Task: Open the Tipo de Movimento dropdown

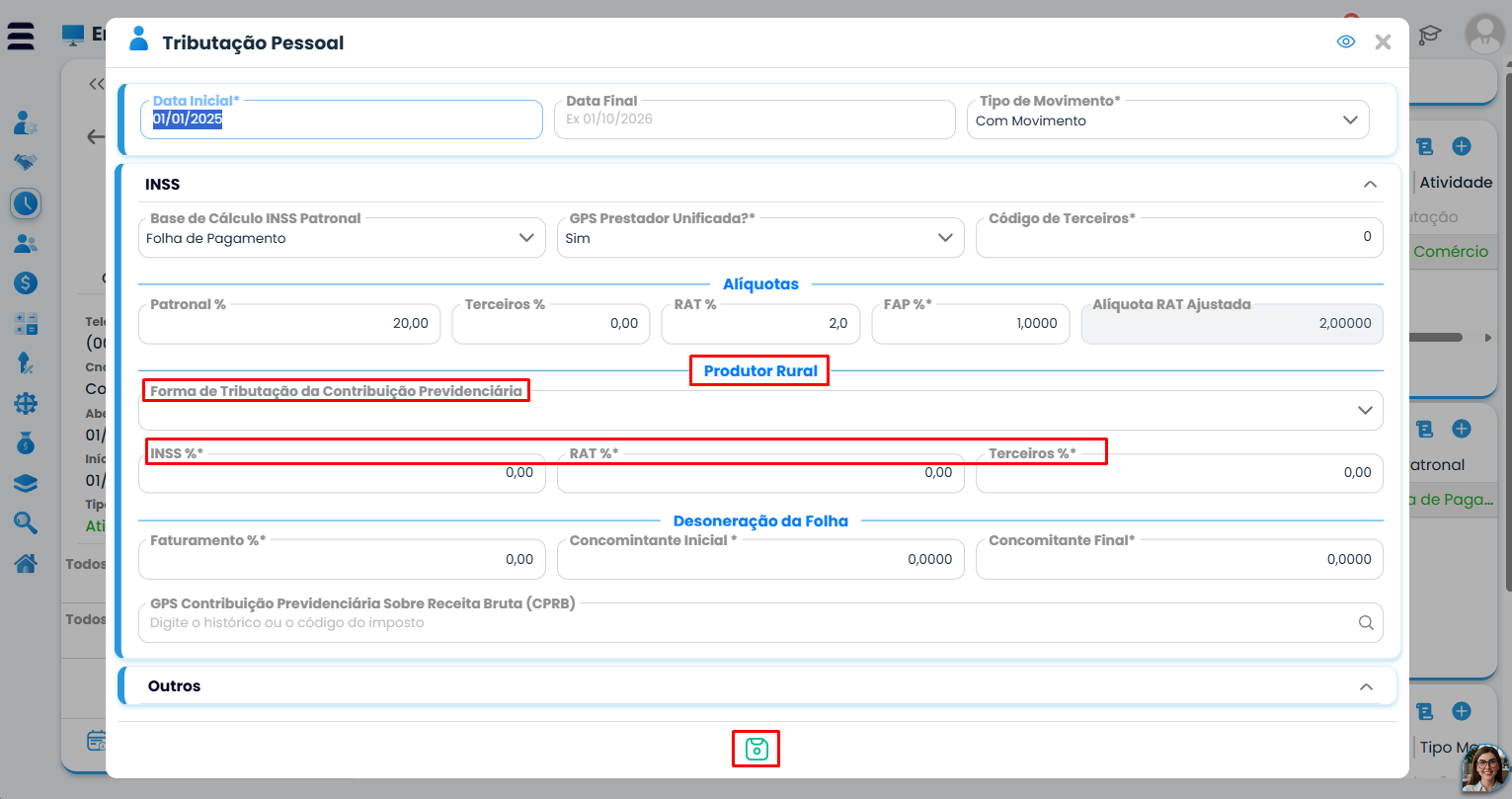Action: point(1167,120)
